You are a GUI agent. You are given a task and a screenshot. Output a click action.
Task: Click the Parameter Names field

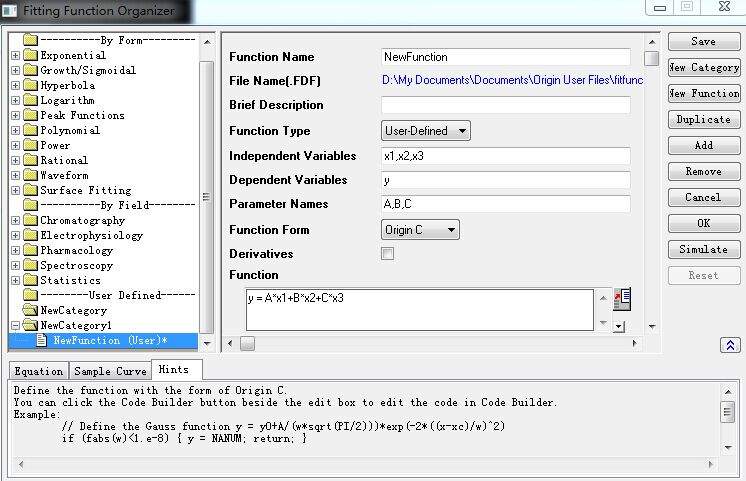(x=506, y=204)
